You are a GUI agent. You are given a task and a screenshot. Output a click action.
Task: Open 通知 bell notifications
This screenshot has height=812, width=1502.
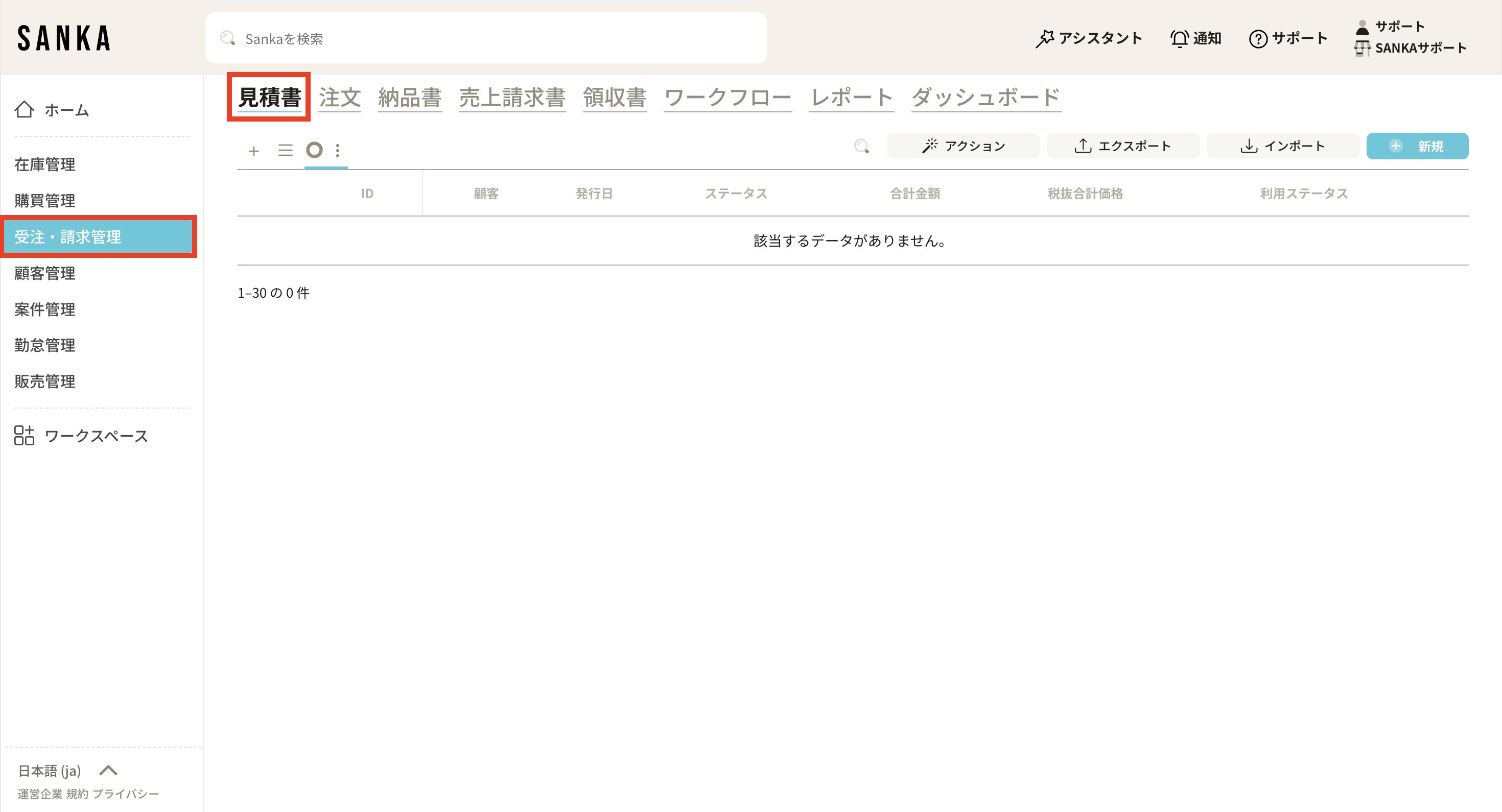(x=1180, y=38)
